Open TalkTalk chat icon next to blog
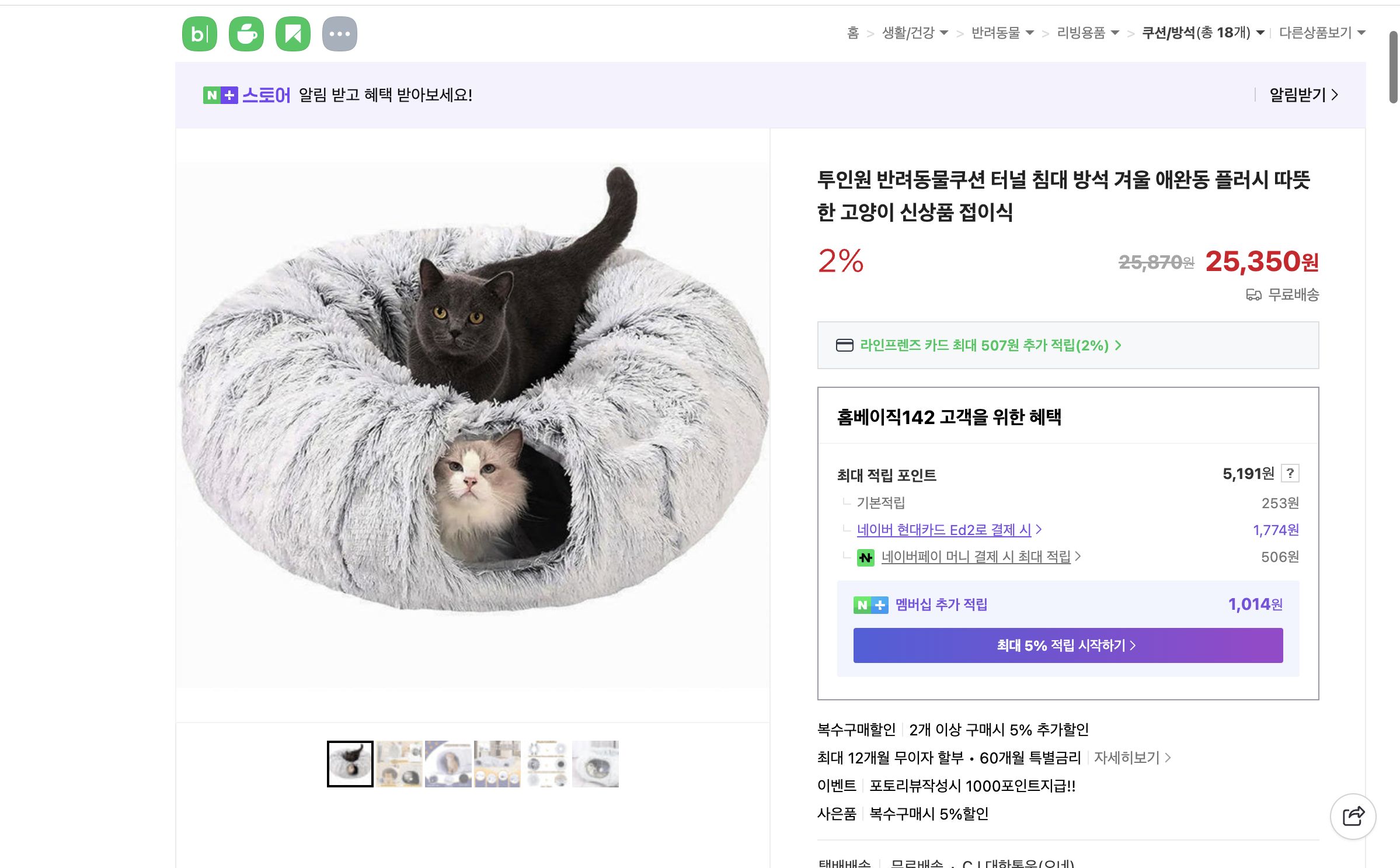Screen dimensions: 1400x868 coord(246,33)
